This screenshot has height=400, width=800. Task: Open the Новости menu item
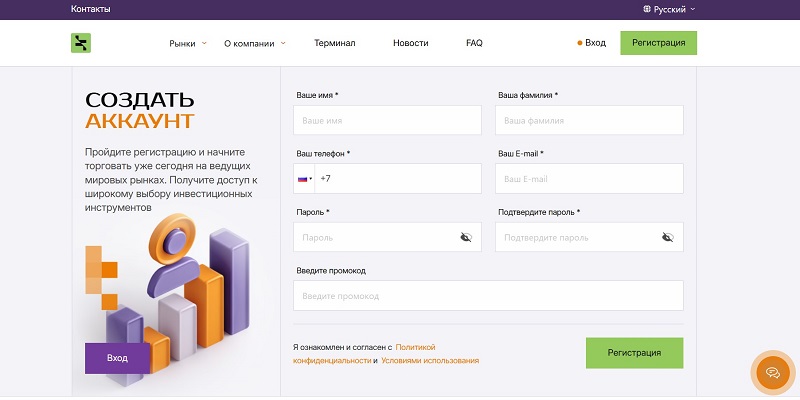click(x=410, y=43)
